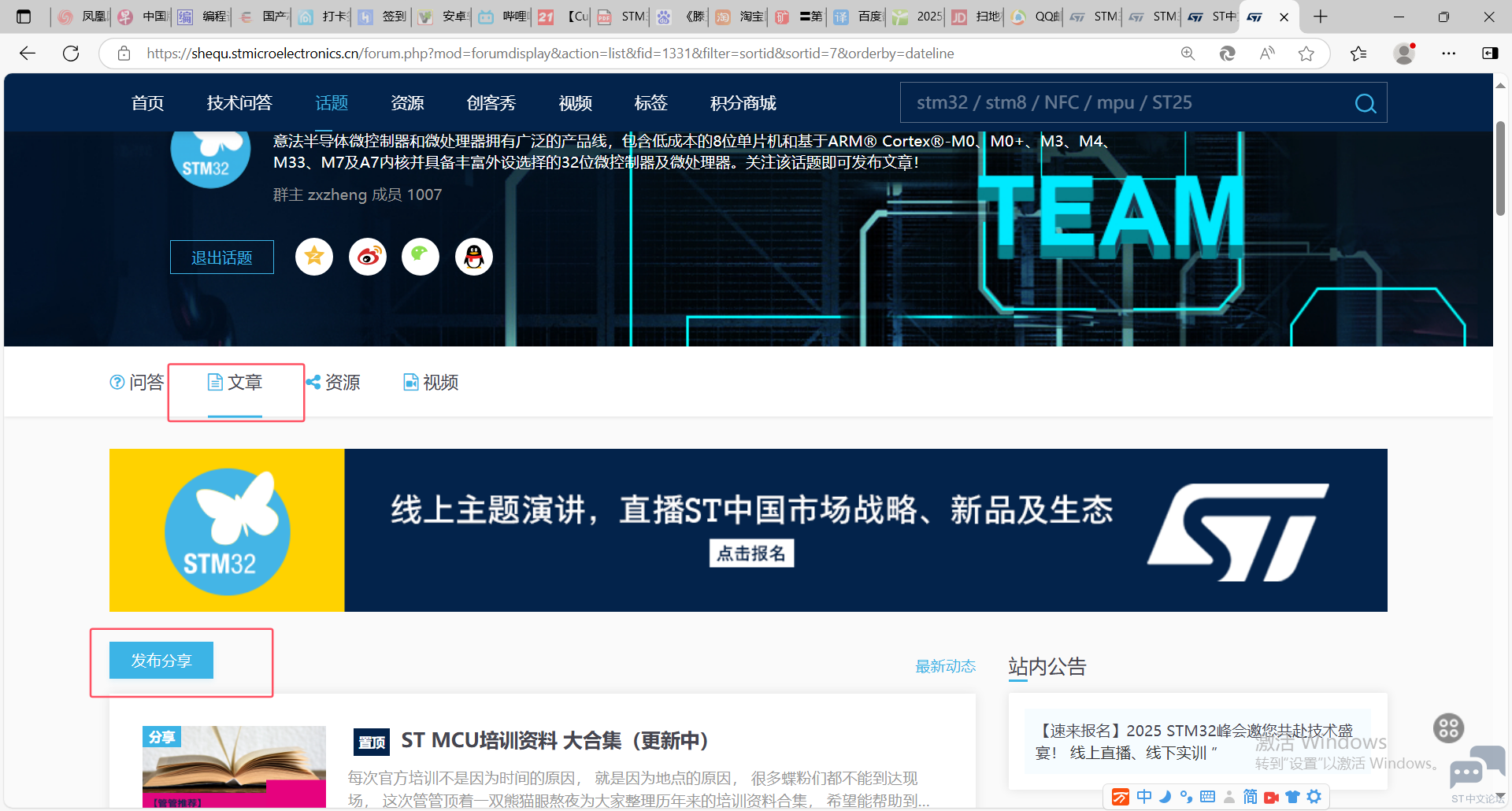This screenshot has width=1512, height=811.
Task: Open the 最新动态 link
Action: coord(946,667)
